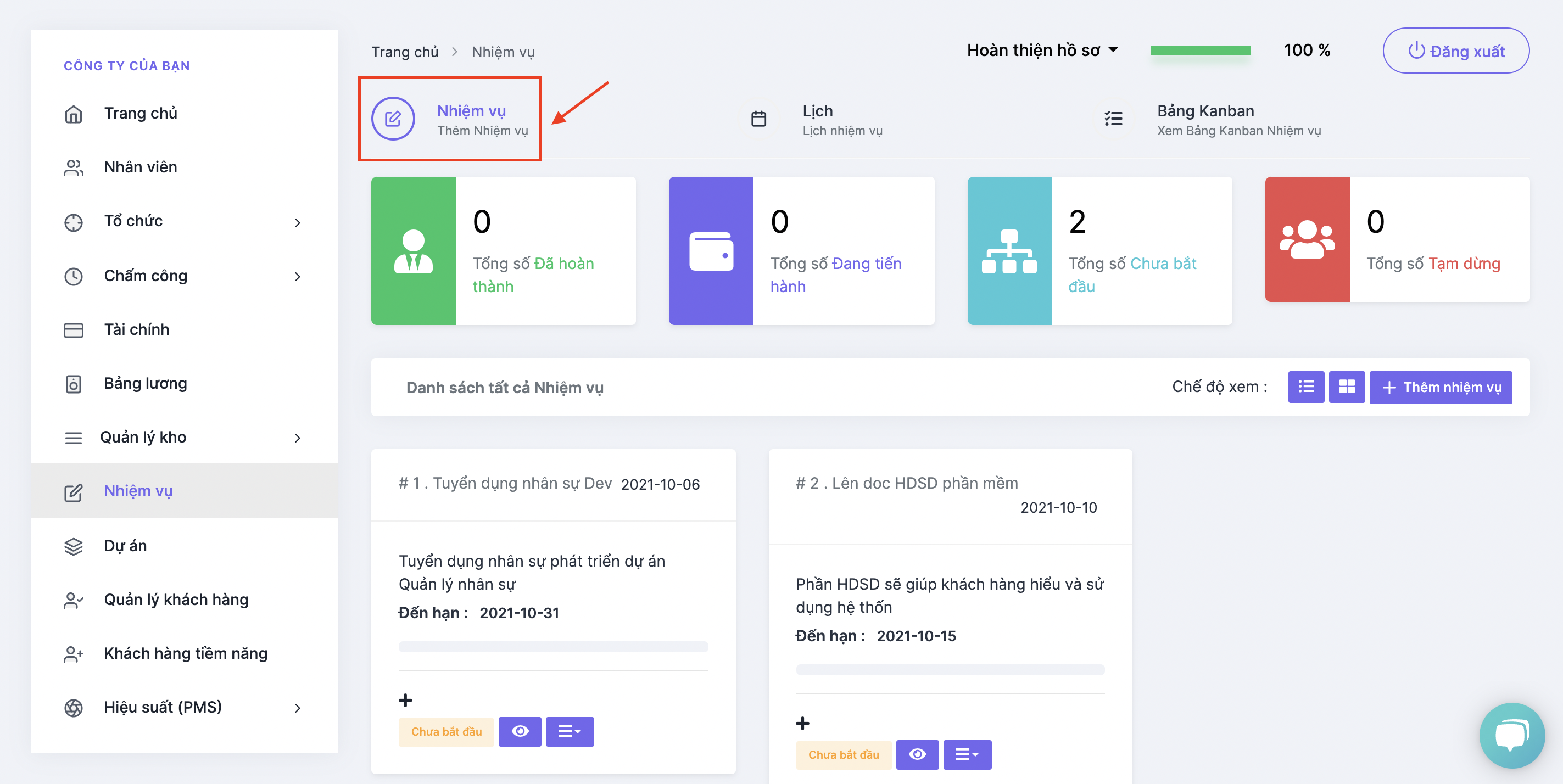Viewport: 1563px width, 784px height.
Task: Expand the Tổ chức submenu chevron
Action: tap(297, 222)
